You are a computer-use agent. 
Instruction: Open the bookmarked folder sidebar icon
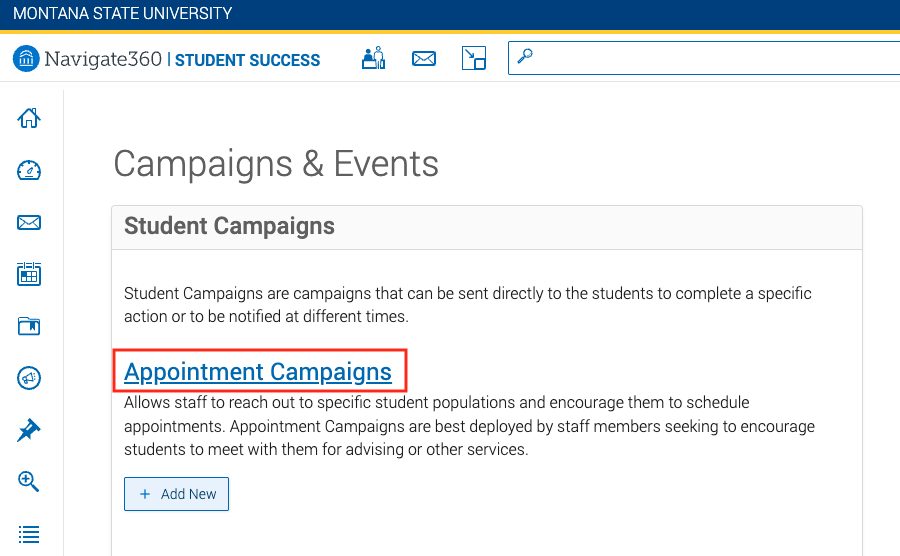[29, 326]
